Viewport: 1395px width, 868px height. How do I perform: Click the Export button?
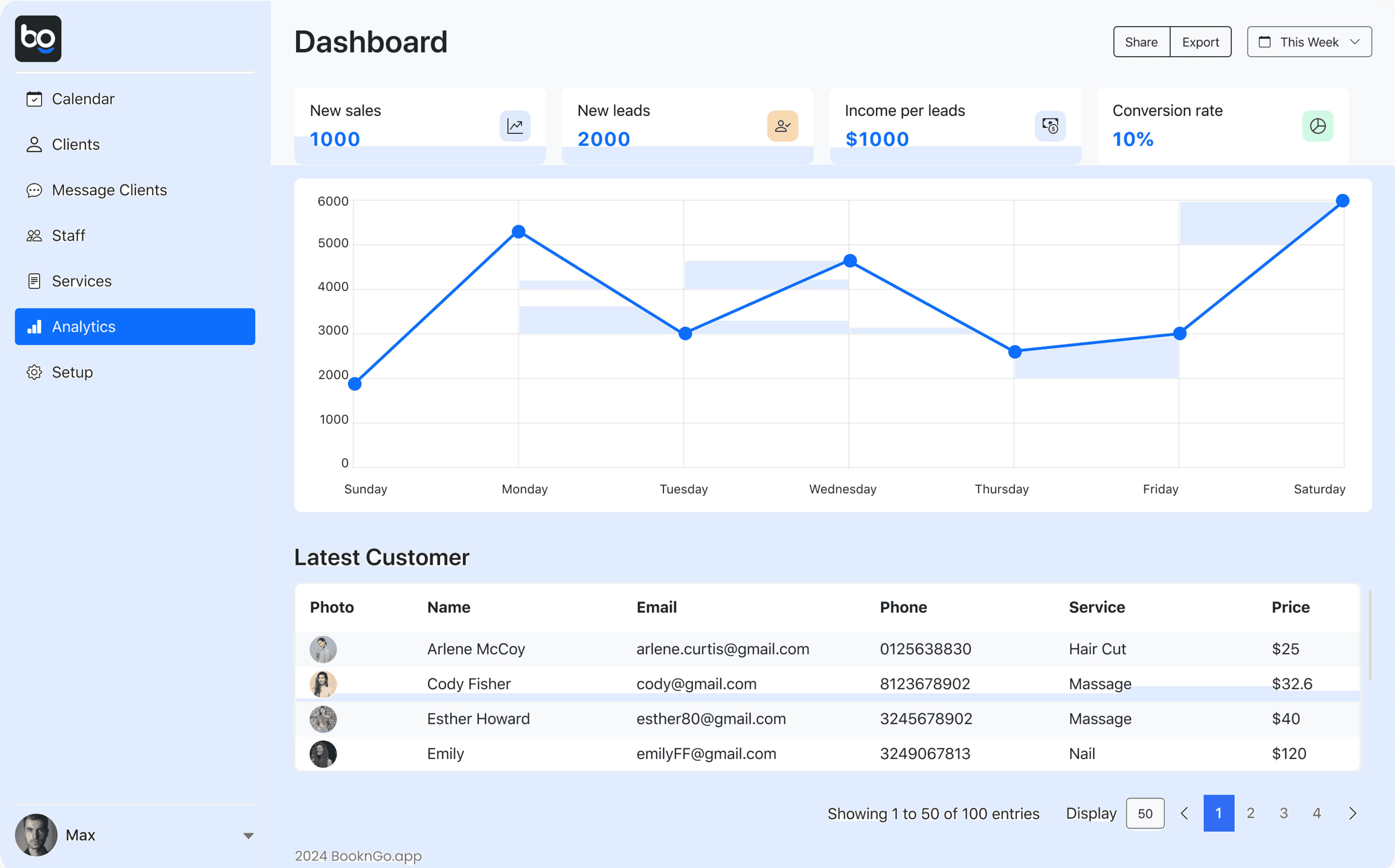(1200, 41)
